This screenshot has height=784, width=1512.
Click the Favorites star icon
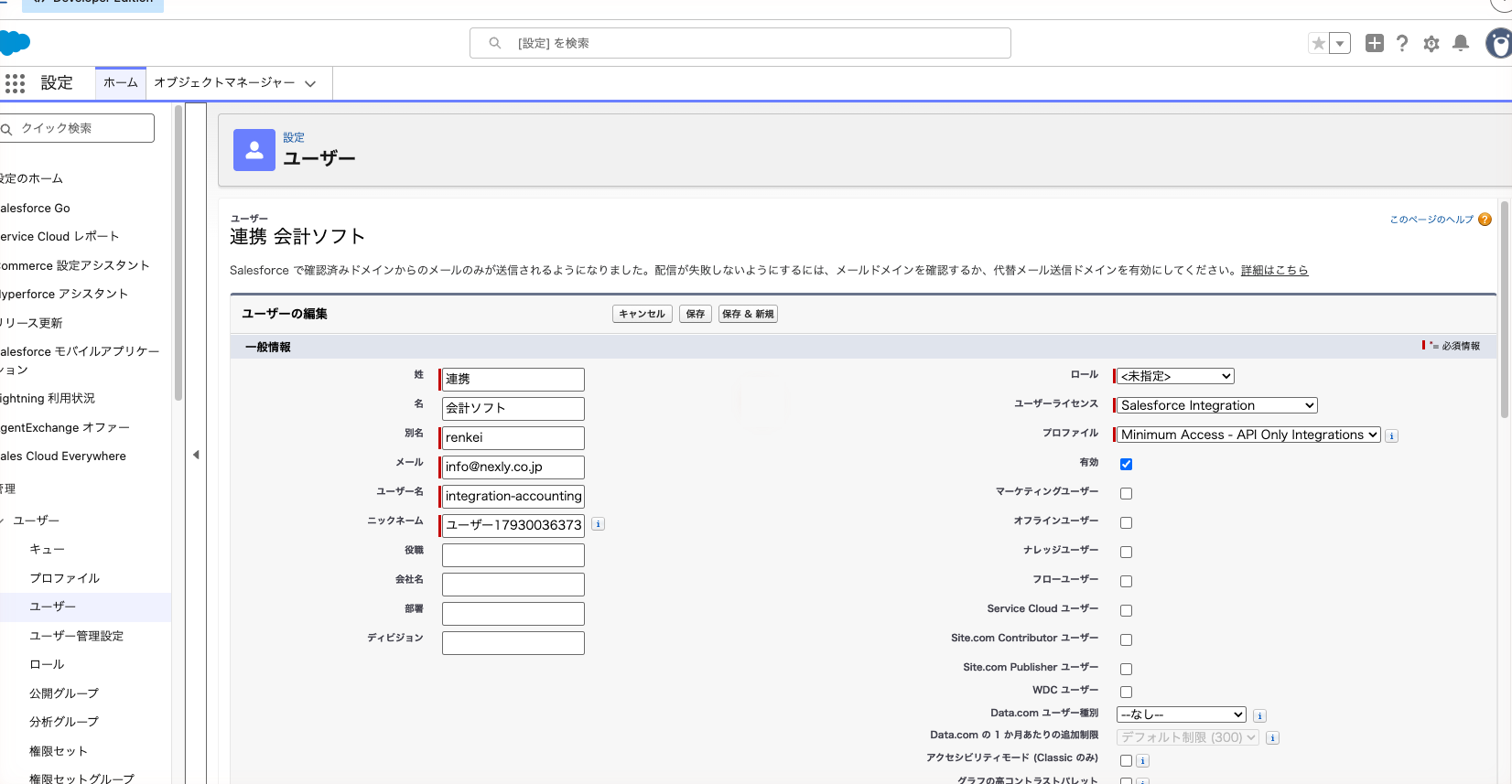tap(1318, 43)
